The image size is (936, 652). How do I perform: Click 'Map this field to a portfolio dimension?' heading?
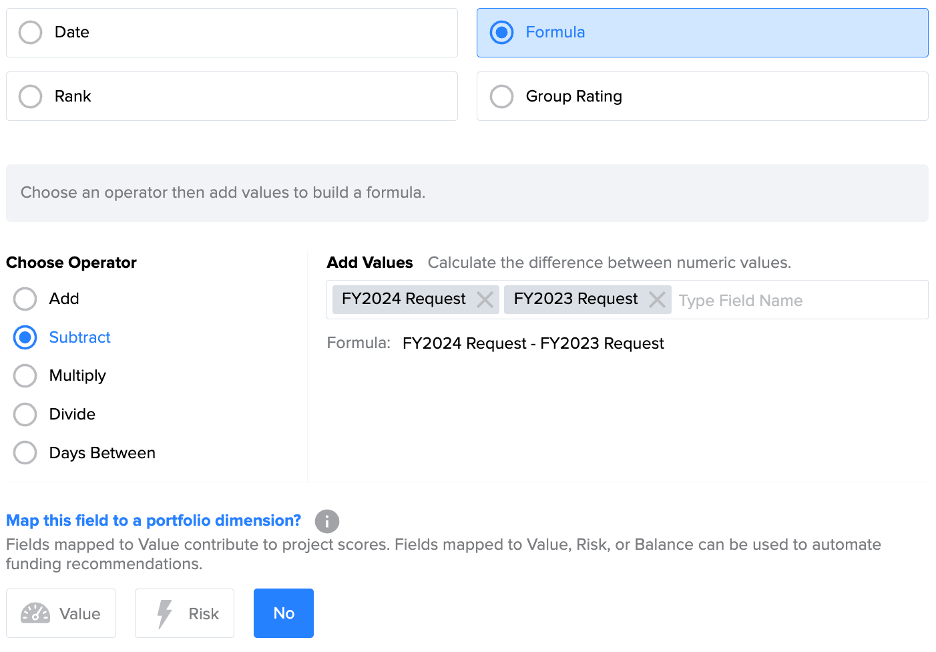click(153, 521)
